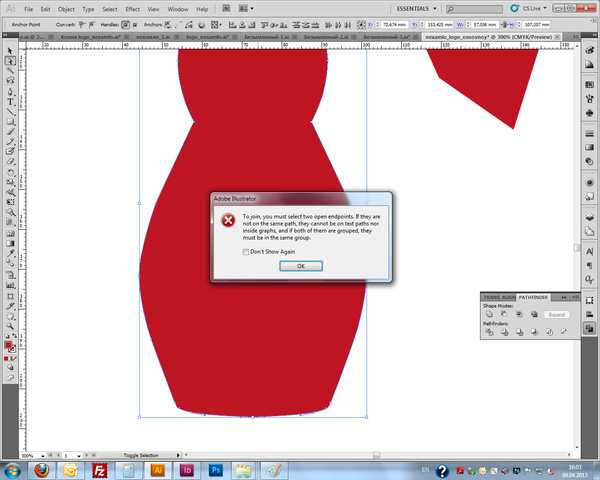Click the W width value field
600x480 pixels.
click(484, 24)
